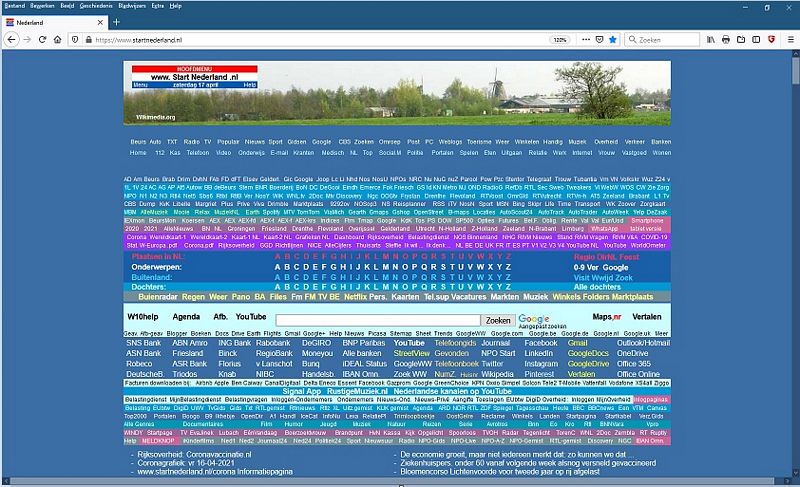The image size is (800, 487).
Task: Open Alle dochters link
Action: click(x=597, y=287)
